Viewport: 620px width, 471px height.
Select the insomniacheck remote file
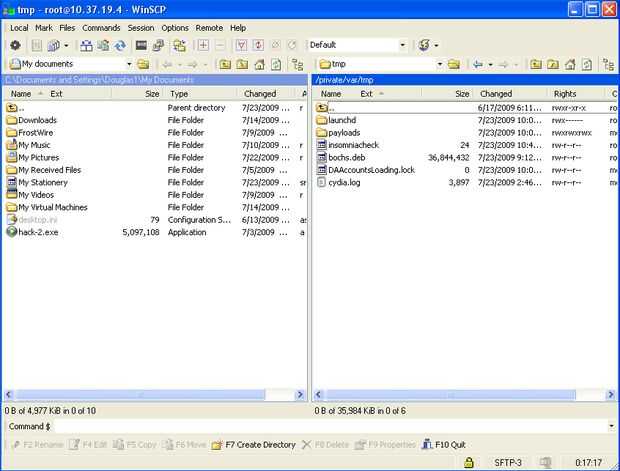click(353, 145)
